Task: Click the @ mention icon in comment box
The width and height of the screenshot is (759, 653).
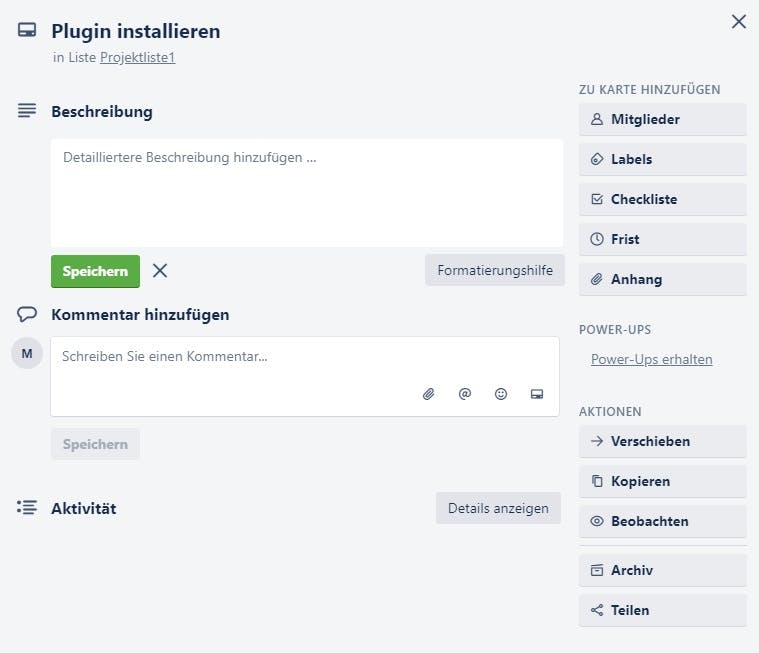Action: (x=465, y=394)
